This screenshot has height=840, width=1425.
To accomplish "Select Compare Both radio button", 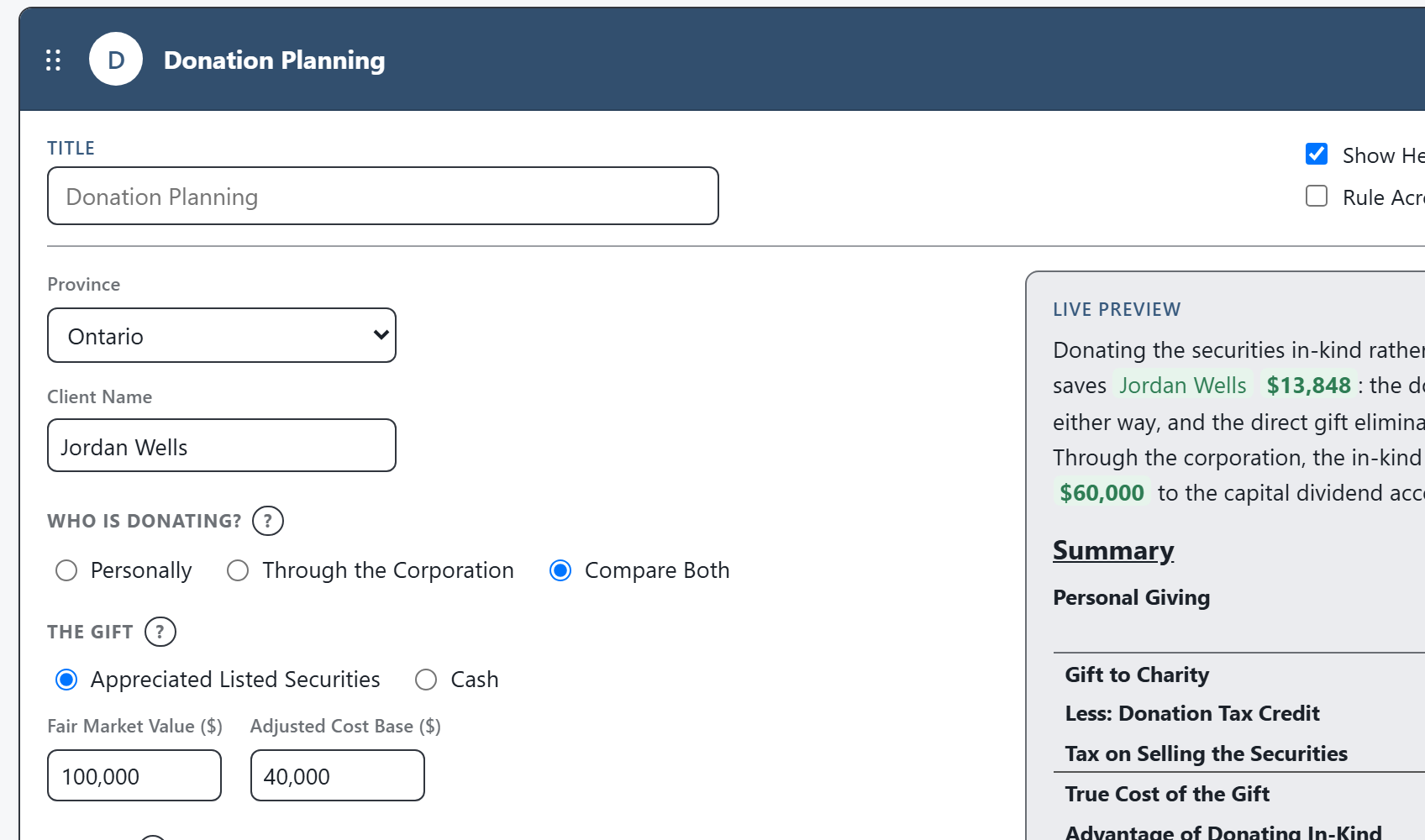I will pyautogui.click(x=560, y=570).
